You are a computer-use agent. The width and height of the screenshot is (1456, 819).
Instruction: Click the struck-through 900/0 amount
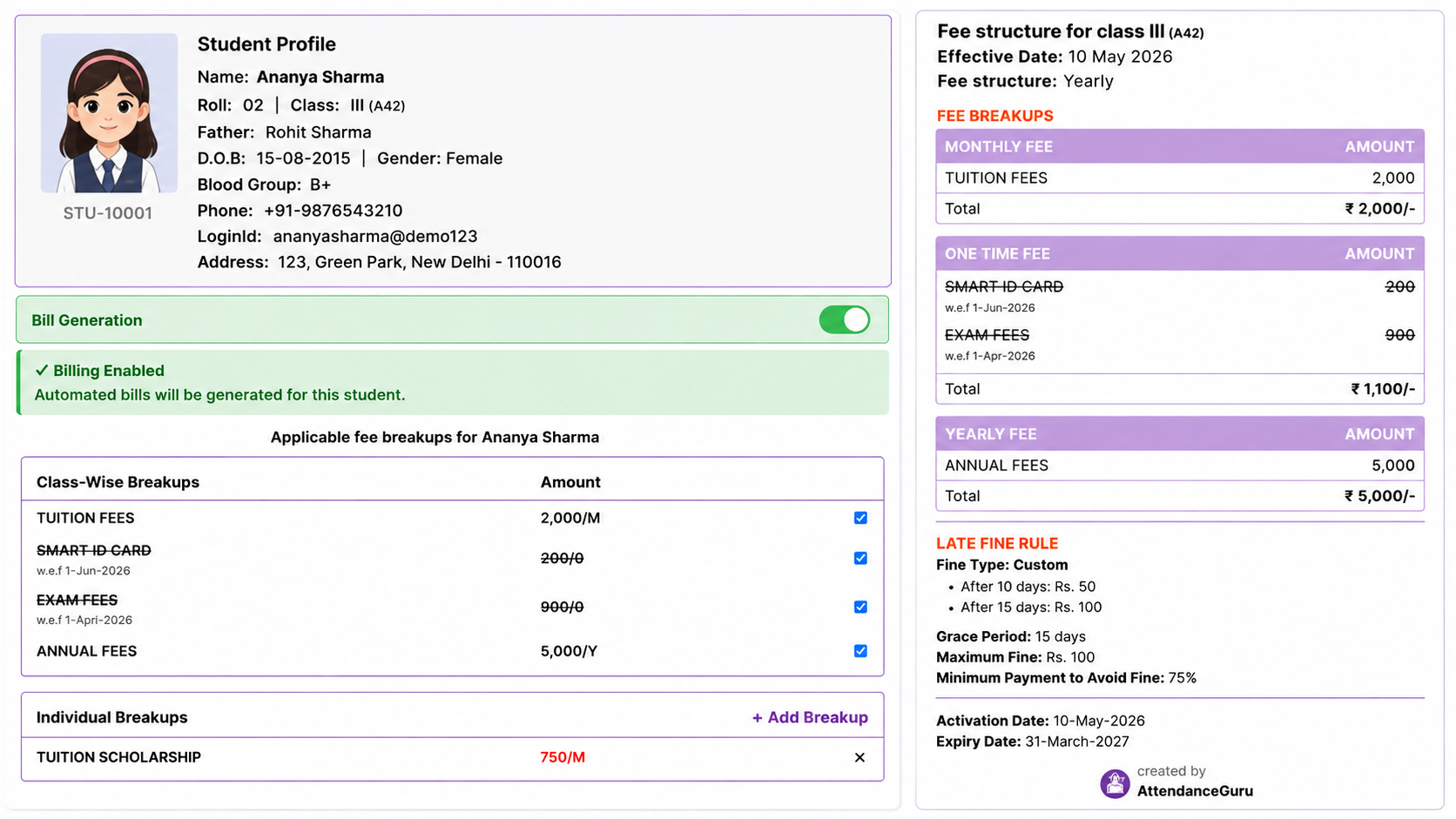[x=562, y=607]
